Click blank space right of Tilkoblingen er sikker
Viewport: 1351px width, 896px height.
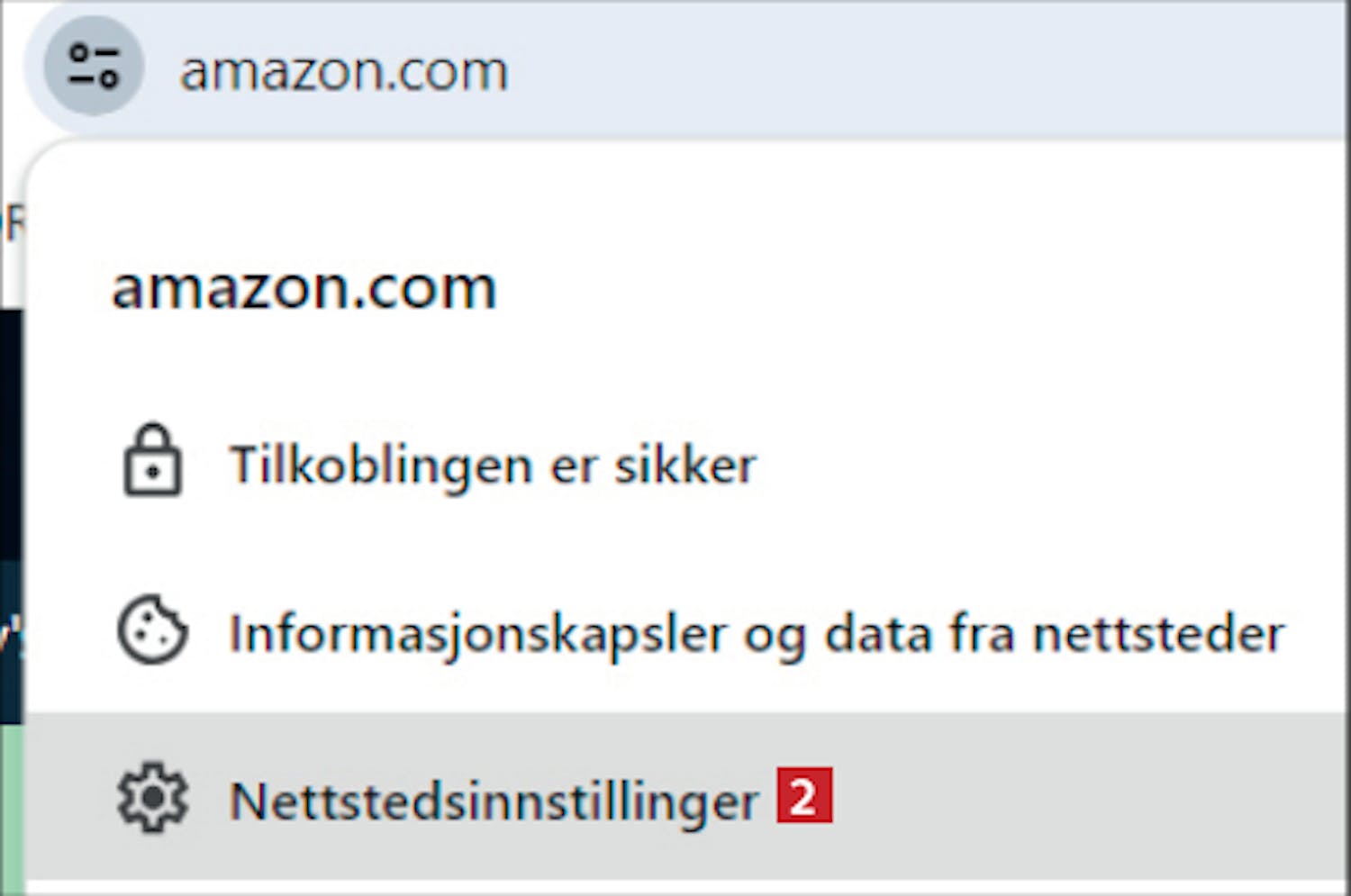[1045, 464]
